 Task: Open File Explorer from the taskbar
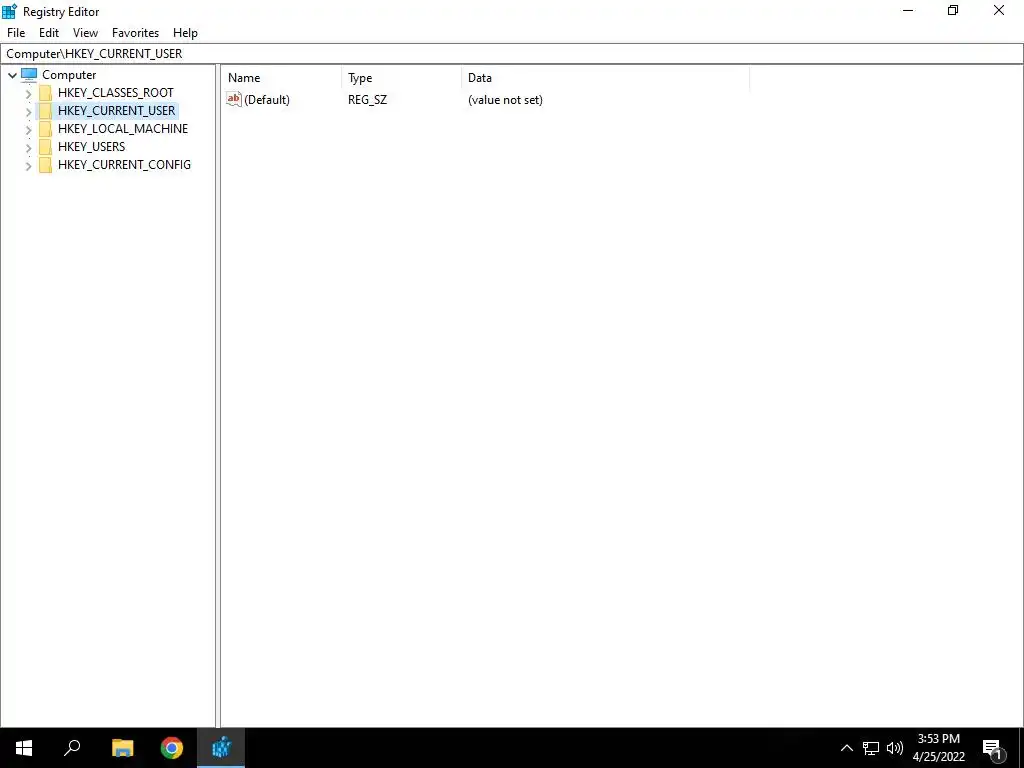[x=122, y=748]
